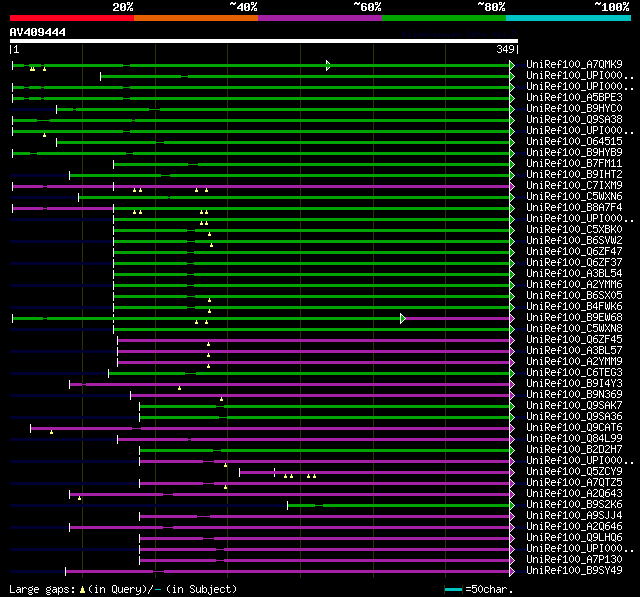640x597 pixels.
Task: Click the red ~20% identity legend segment
Action: [72, 18]
